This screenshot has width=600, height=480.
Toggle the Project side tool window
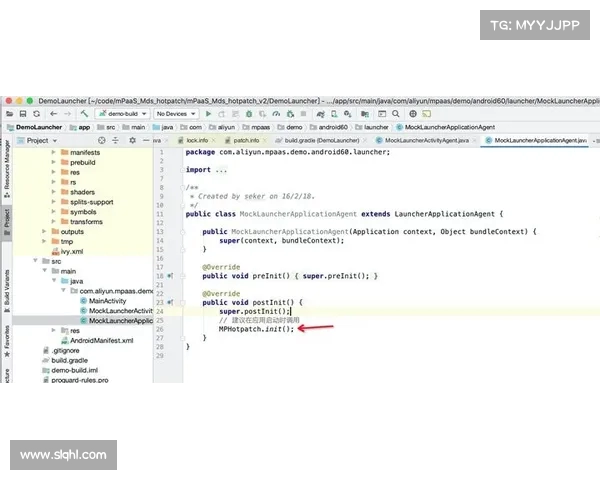pyautogui.click(x=7, y=222)
